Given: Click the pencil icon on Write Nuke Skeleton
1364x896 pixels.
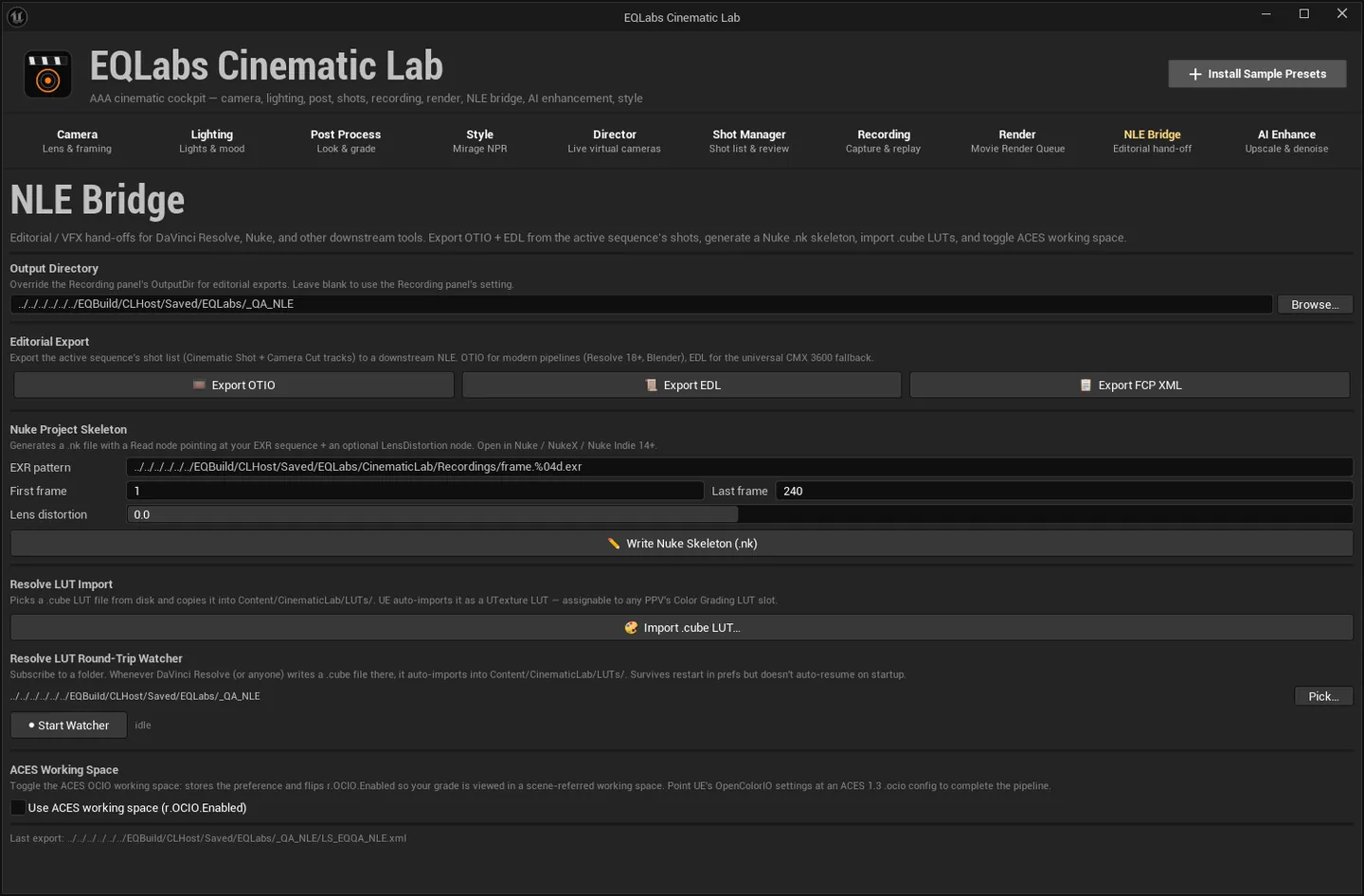Looking at the screenshot, I should tap(614, 544).
